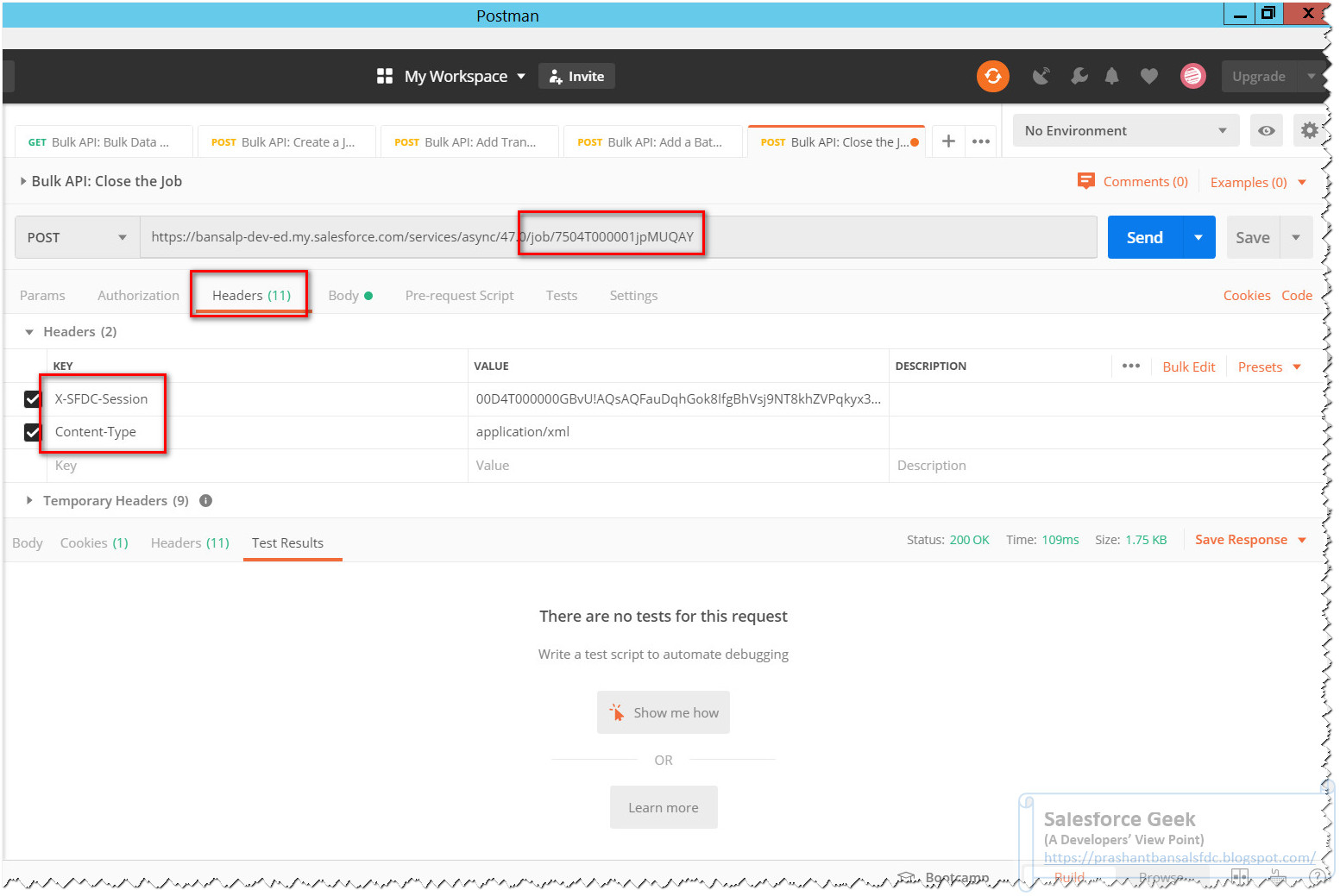Screen dimensions: 1340x896
Task: Open response Cookies (1) tab
Action: click(94, 542)
